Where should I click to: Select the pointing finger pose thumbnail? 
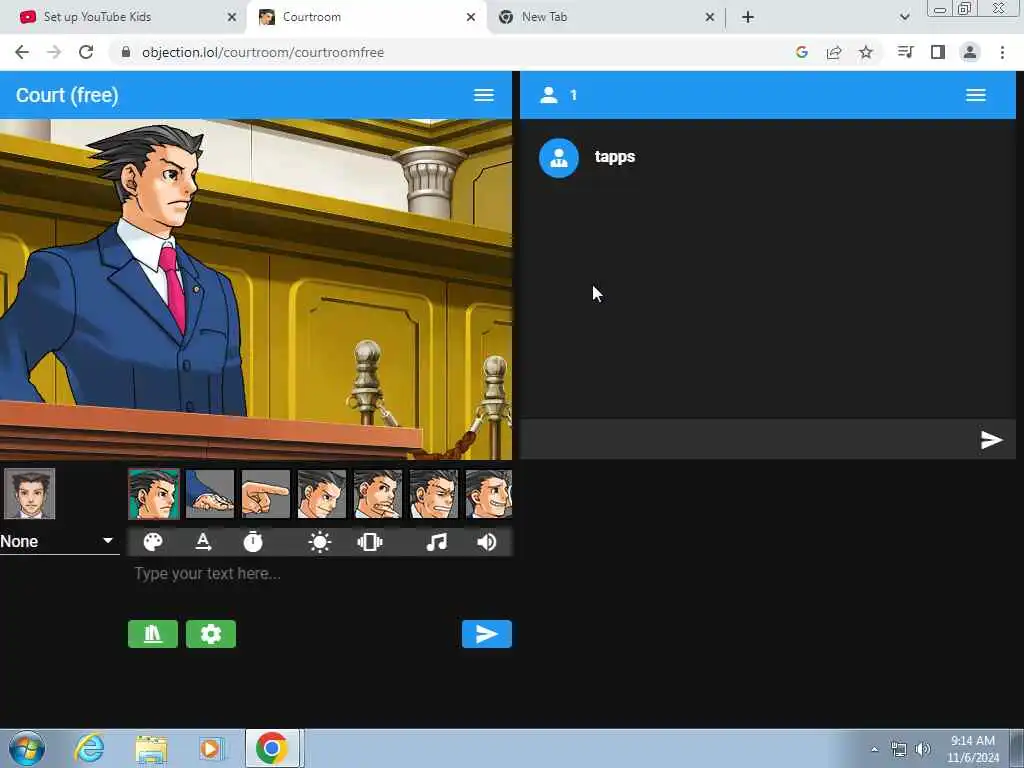pyautogui.click(x=266, y=494)
